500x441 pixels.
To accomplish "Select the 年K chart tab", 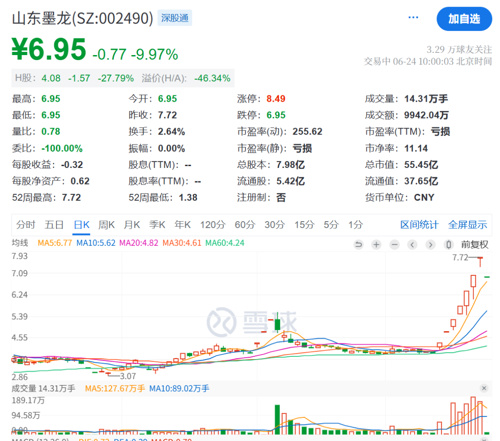I will click(x=182, y=225).
